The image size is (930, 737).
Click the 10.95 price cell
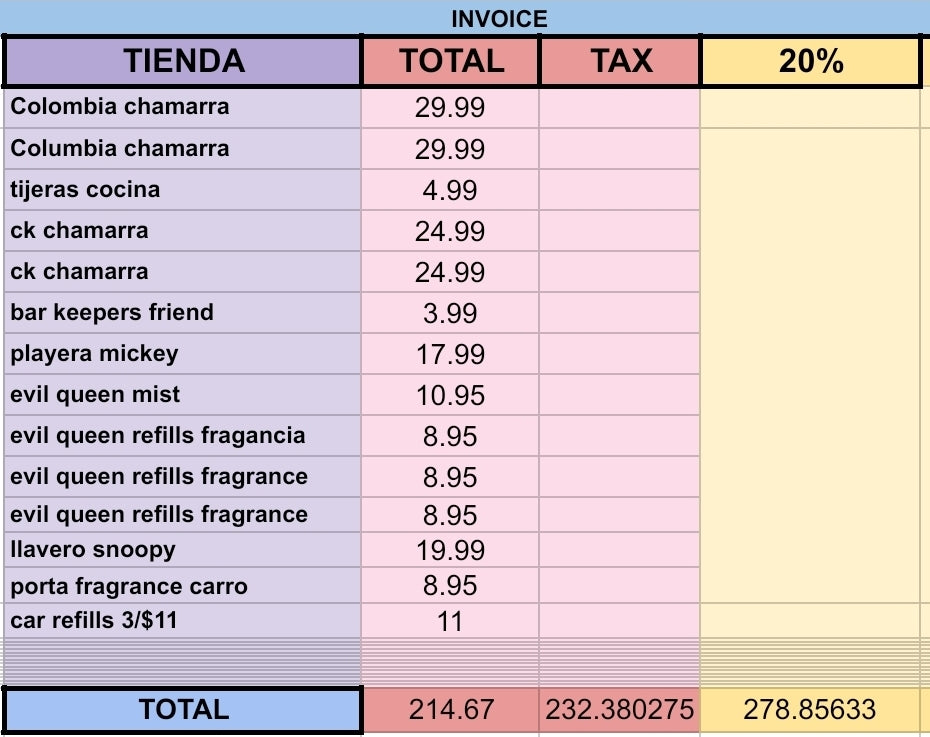tap(450, 396)
